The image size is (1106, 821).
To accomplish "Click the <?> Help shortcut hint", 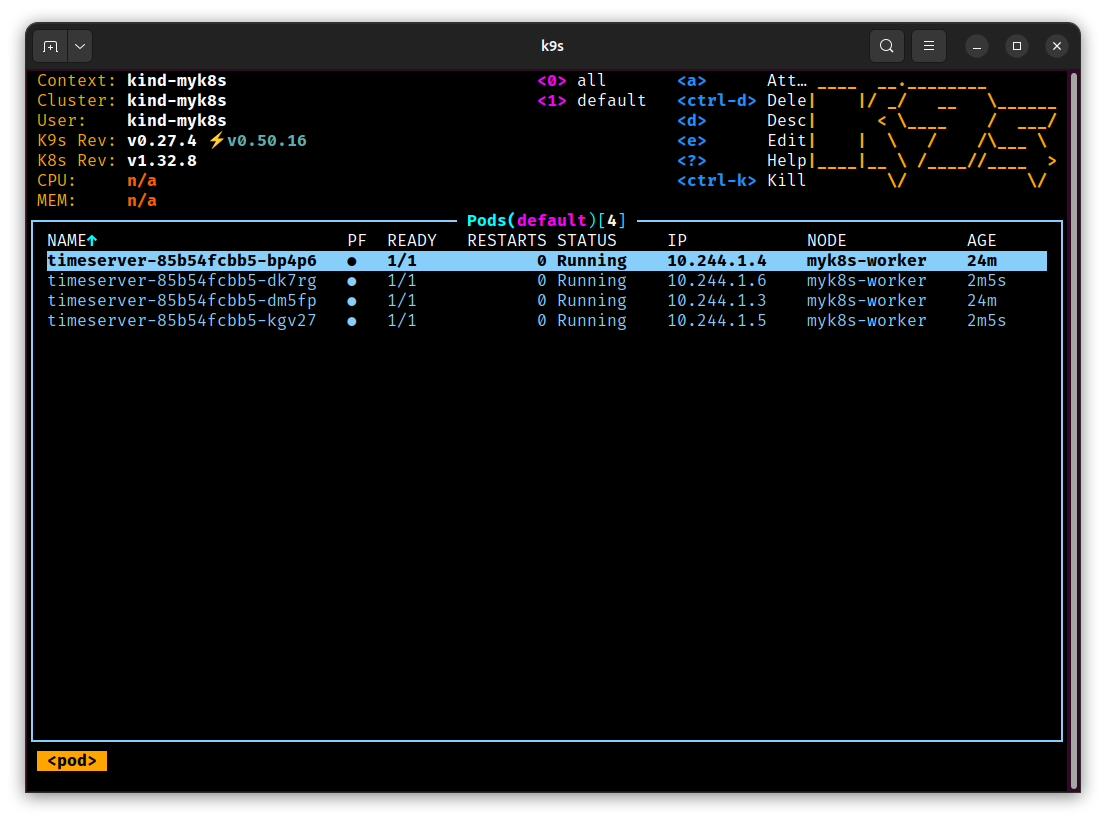I will (741, 161).
